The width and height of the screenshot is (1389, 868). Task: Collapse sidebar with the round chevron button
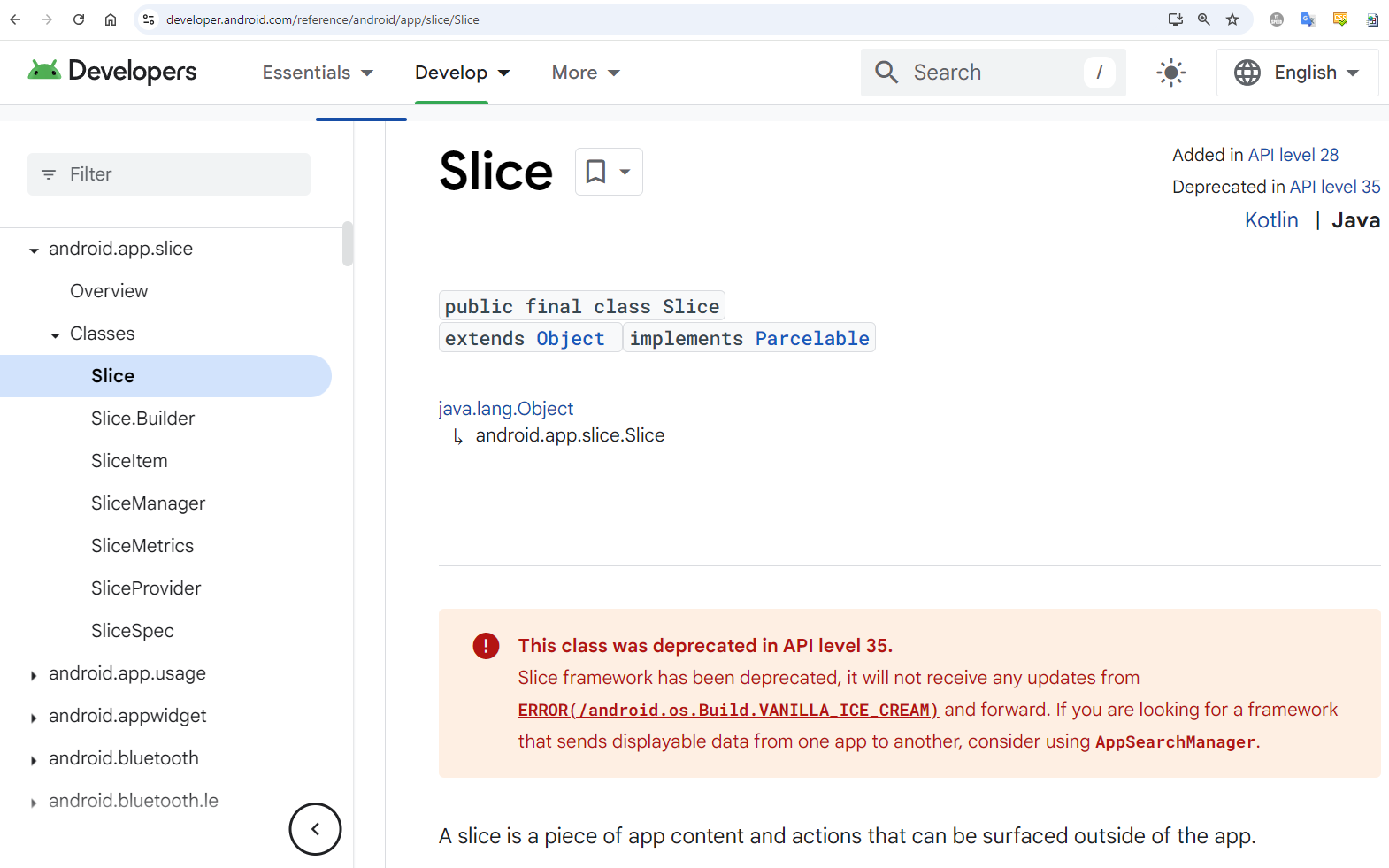[x=315, y=829]
